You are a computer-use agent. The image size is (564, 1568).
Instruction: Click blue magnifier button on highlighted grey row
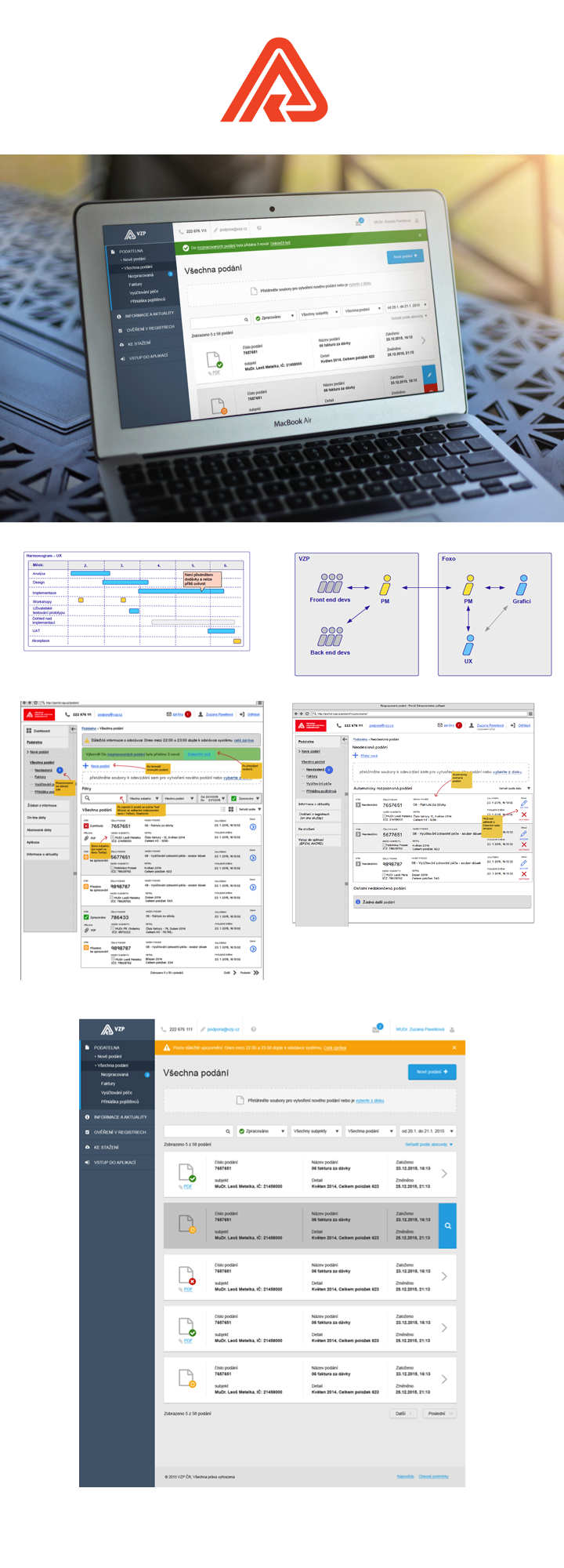447,1225
